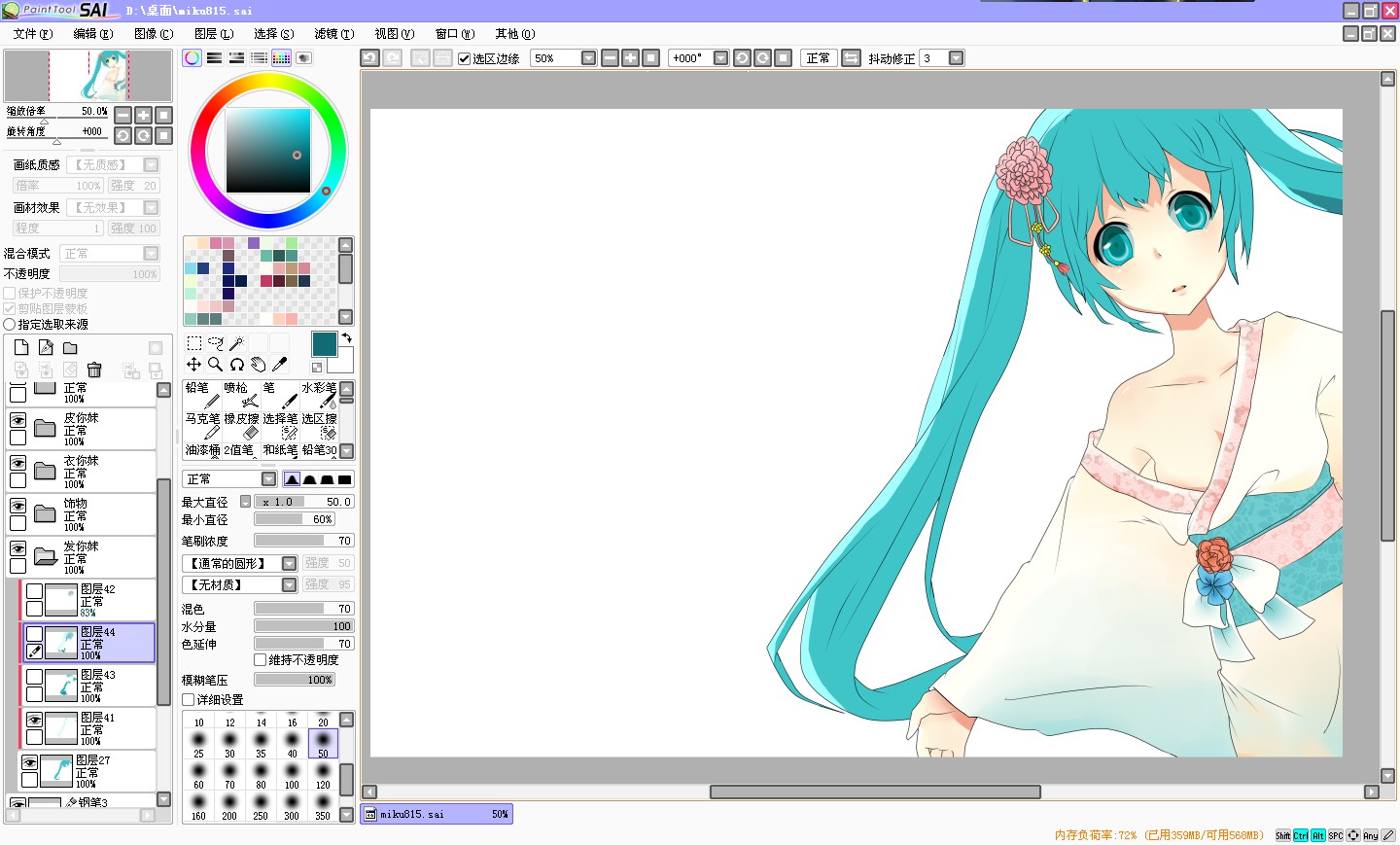Screen dimensions: 1400x845
Task: Select the zoom magnifier tool
Action: point(216,364)
